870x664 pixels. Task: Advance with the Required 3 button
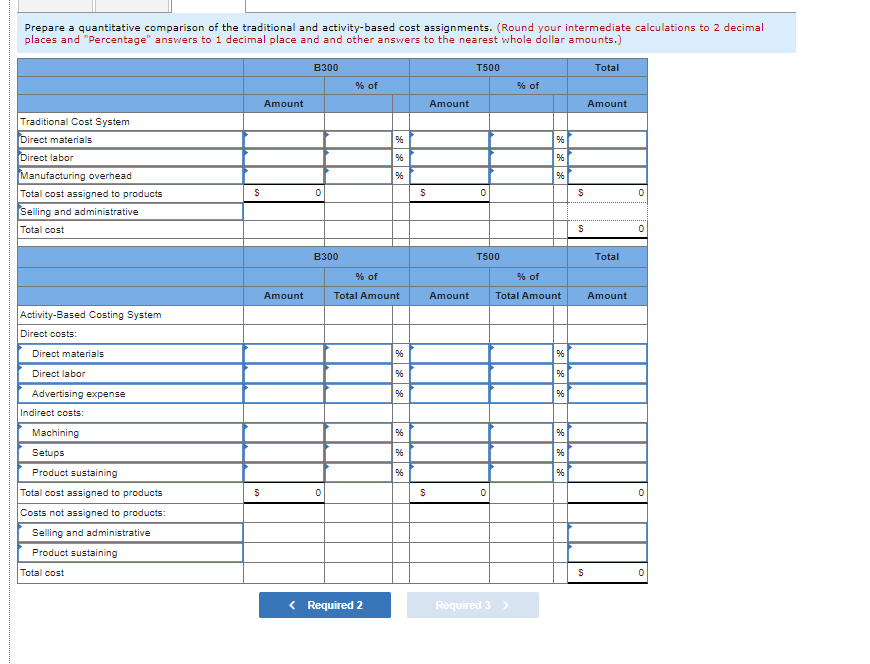tap(473, 605)
